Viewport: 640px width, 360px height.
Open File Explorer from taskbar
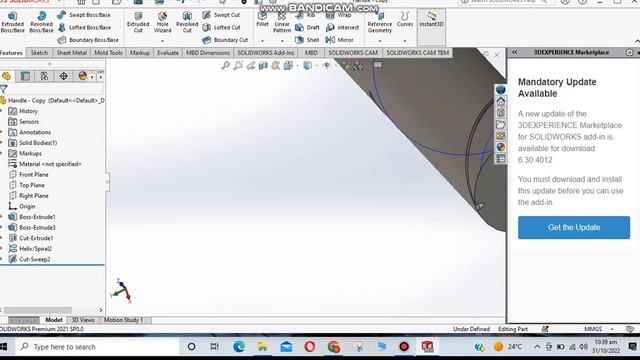262,347
